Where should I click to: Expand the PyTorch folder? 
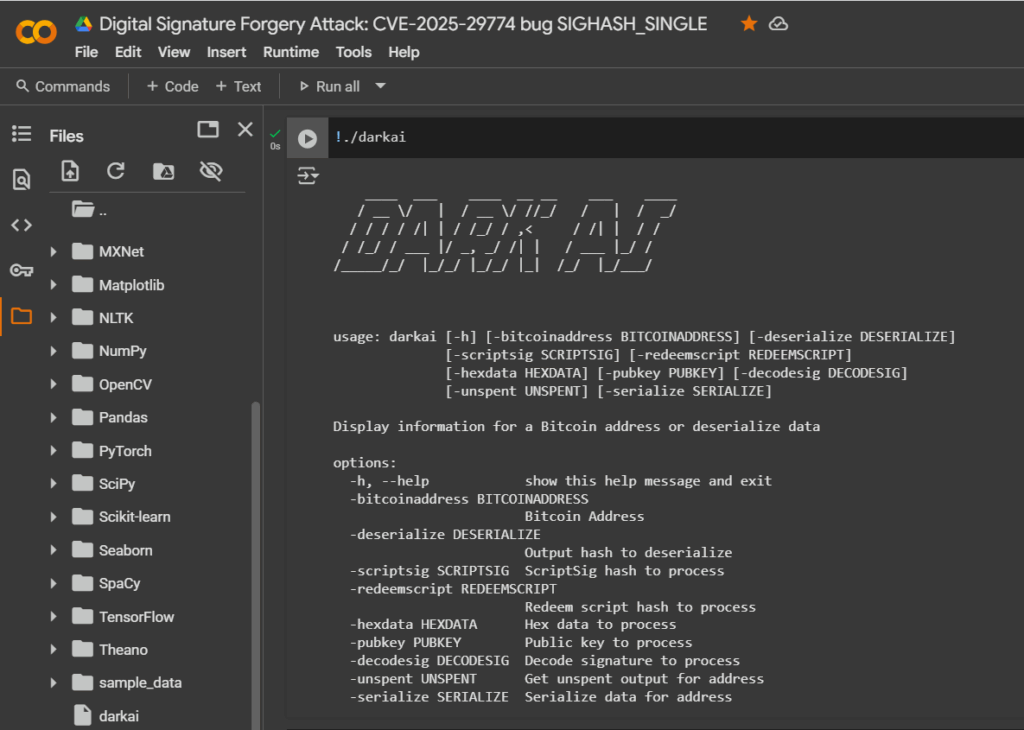(54, 451)
